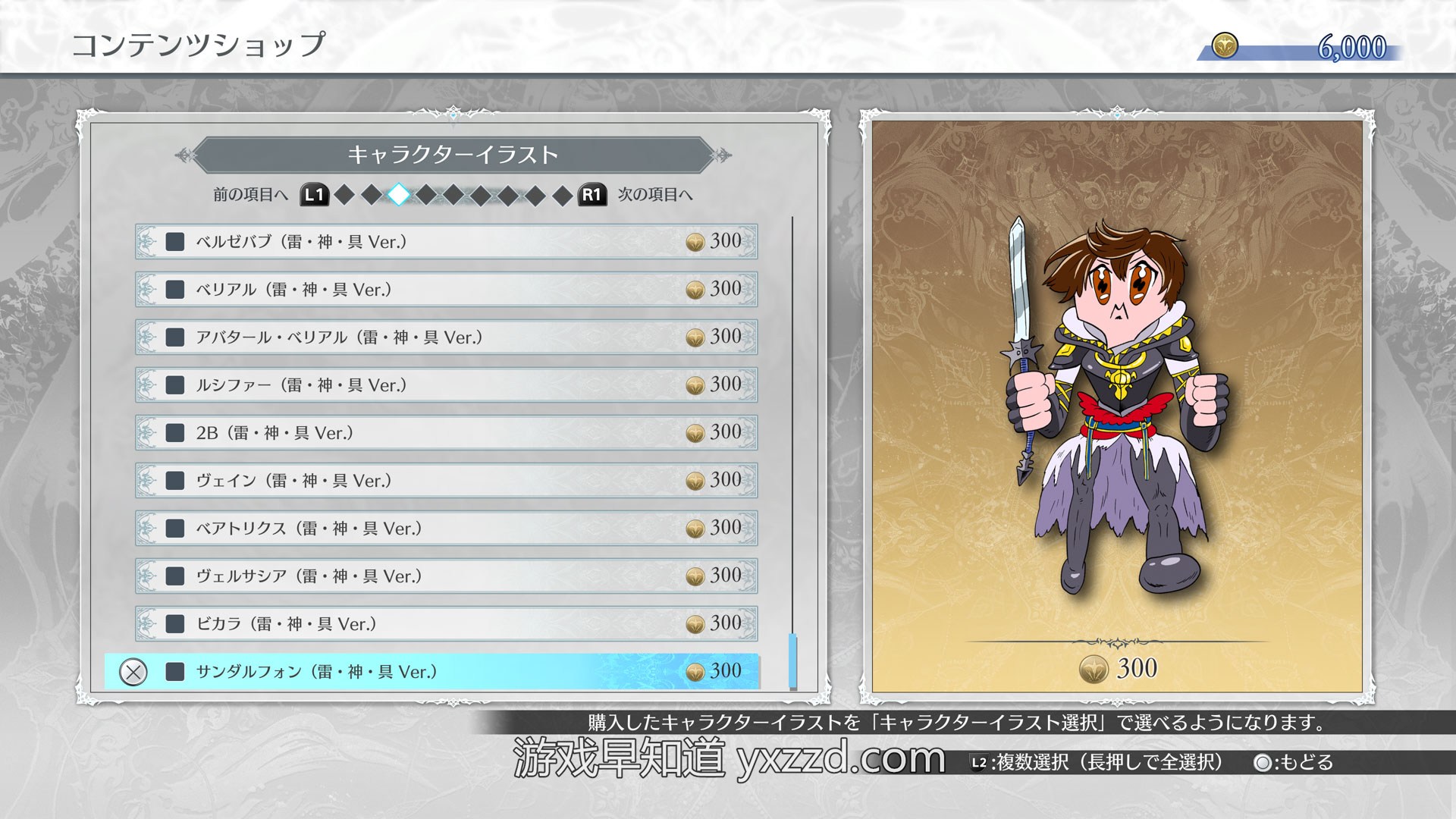Select the highlighted third category diamond tab
The width and height of the screenshot is (1456, 819).
tap(399, 195)
